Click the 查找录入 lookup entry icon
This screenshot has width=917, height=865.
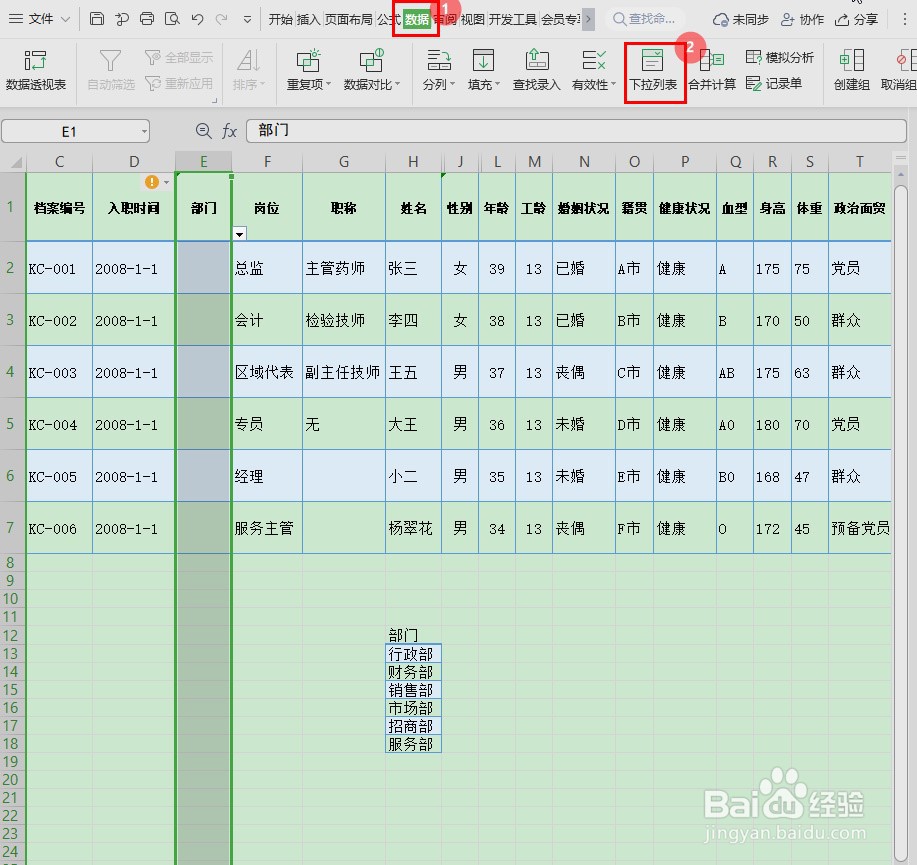(536, 70)
